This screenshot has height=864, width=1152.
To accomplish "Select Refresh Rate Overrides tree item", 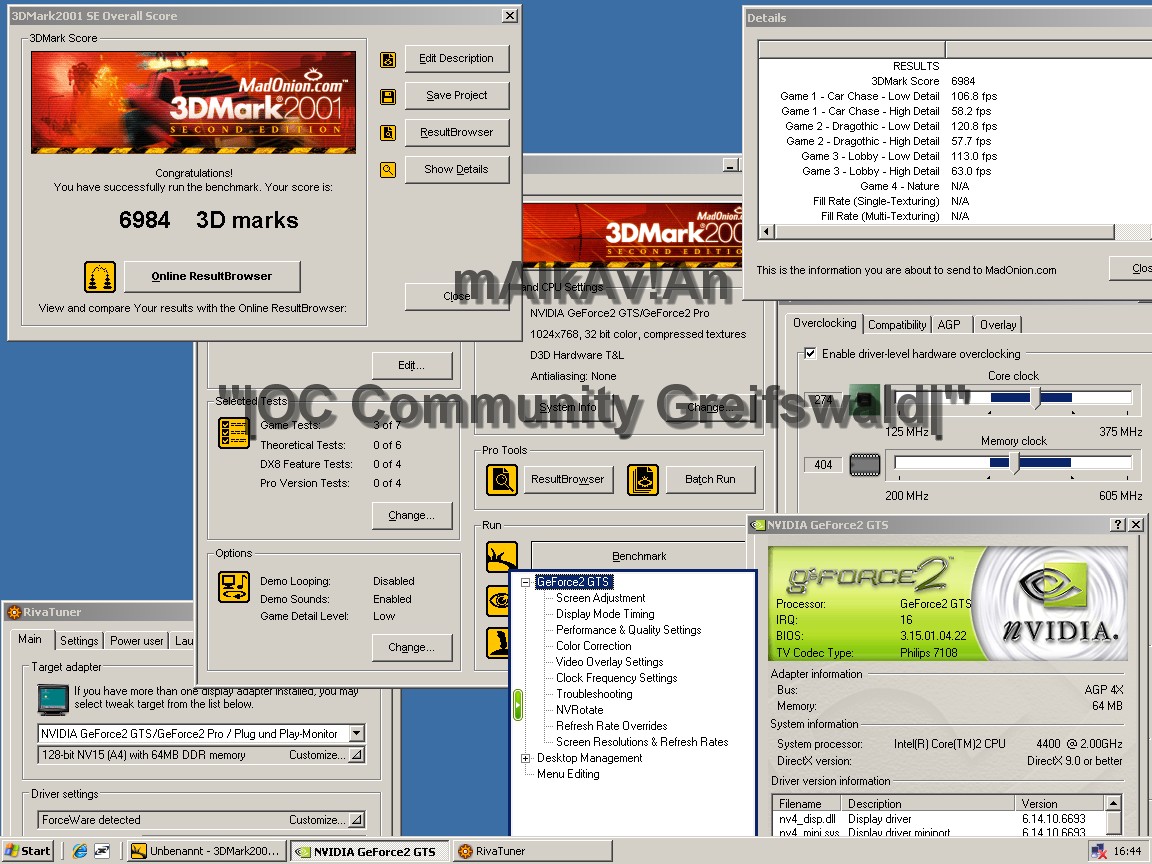I will click(611, 726).
